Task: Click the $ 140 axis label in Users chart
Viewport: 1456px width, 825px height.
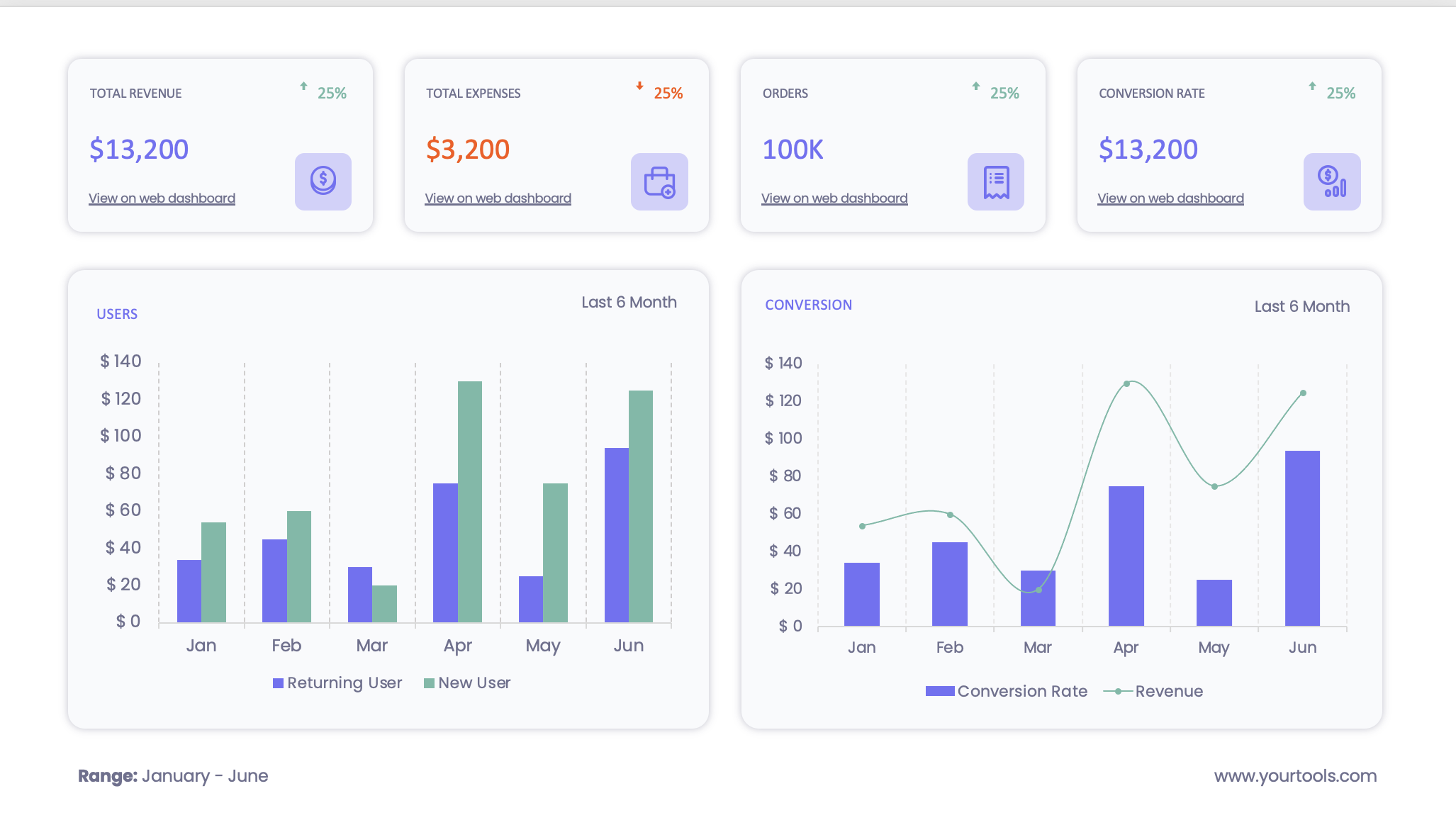Action: click(121, 361)
